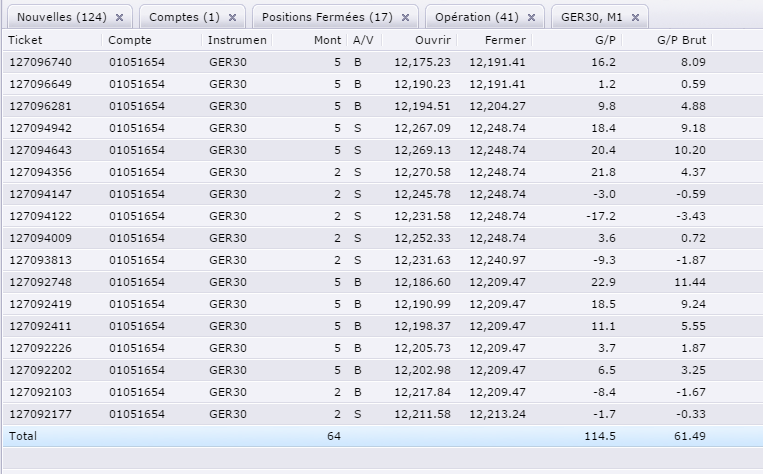Sort by the Instrumen column header
The height and width of the screenshot is (474, 763).
[x=237, y=40]
